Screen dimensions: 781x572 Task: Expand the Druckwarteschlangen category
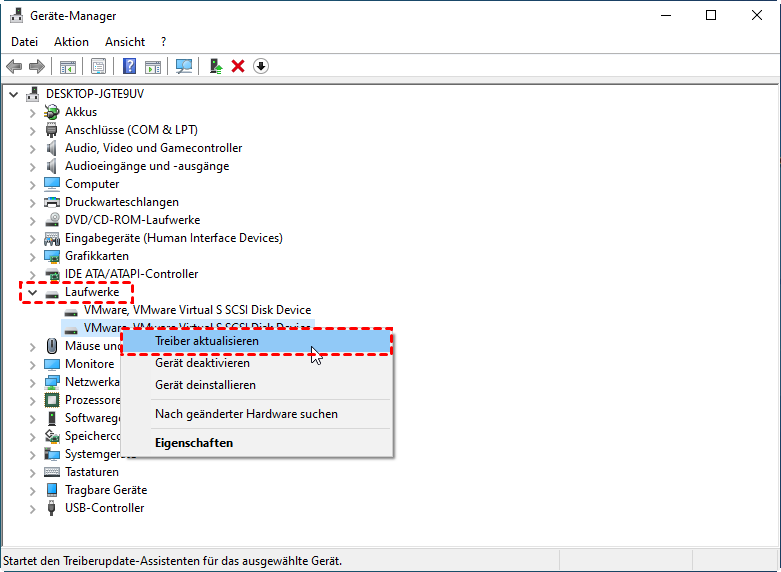point(32,202)
